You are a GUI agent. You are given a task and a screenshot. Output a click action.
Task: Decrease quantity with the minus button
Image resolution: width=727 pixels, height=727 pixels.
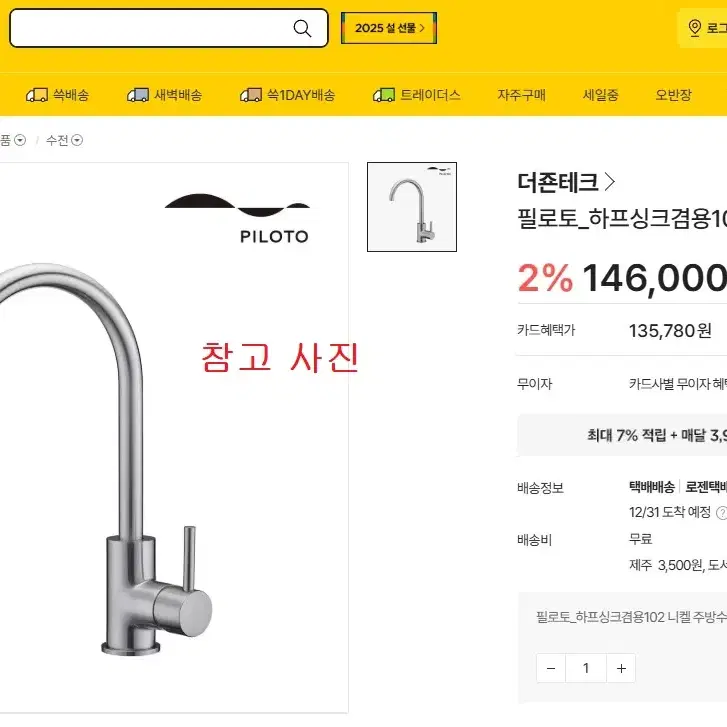[x=551, y=668]
